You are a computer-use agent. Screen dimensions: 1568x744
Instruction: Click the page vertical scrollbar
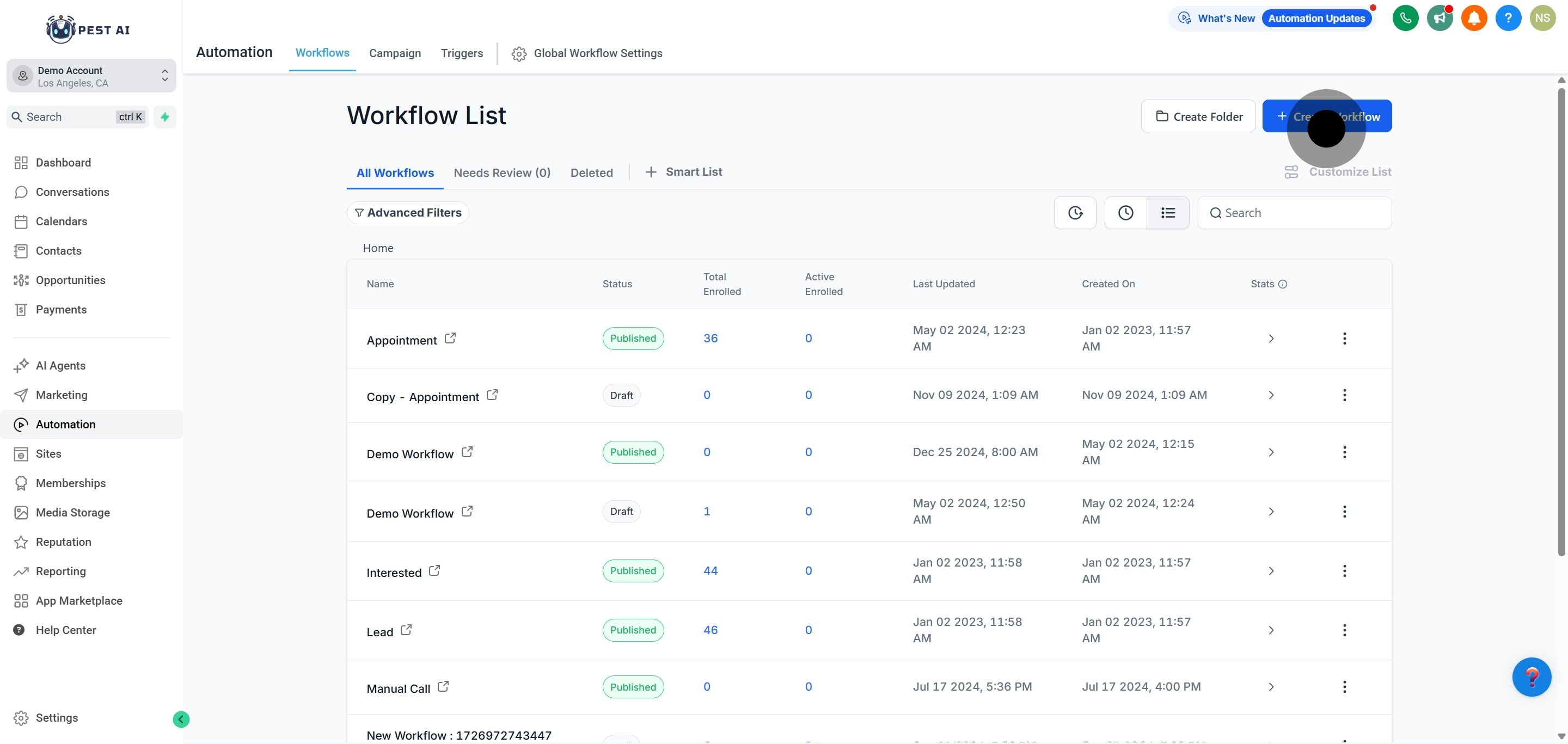point(1561,322)
